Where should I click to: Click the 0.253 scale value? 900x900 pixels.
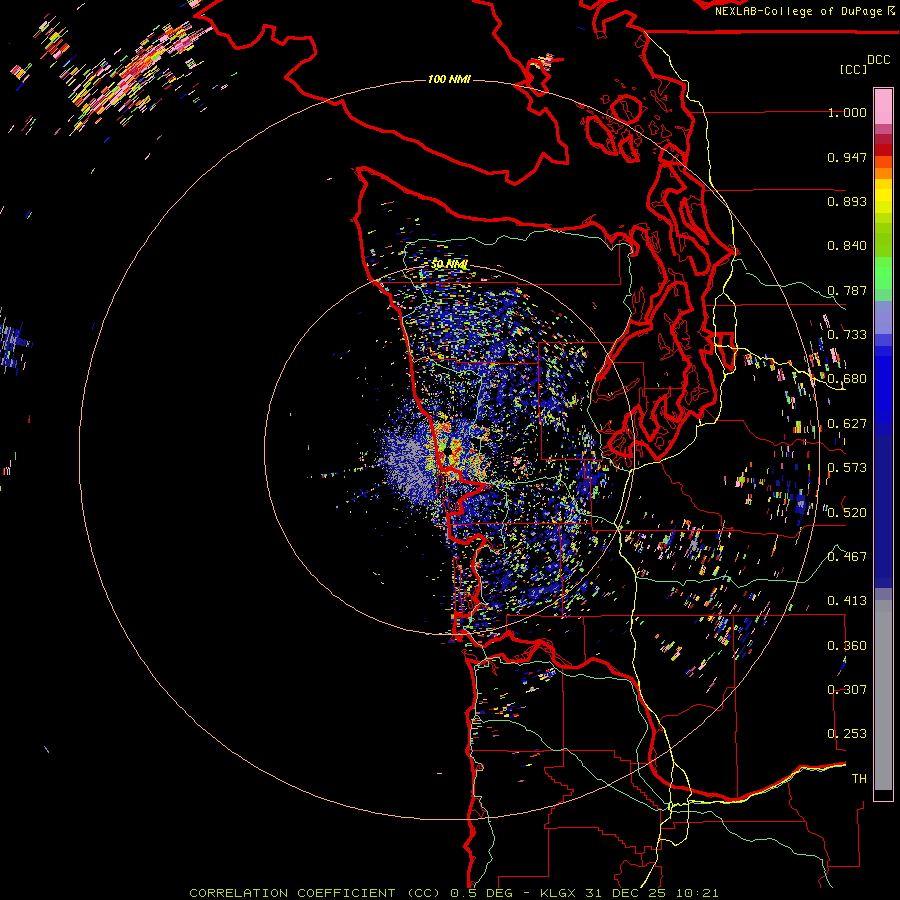click(847, 734)
